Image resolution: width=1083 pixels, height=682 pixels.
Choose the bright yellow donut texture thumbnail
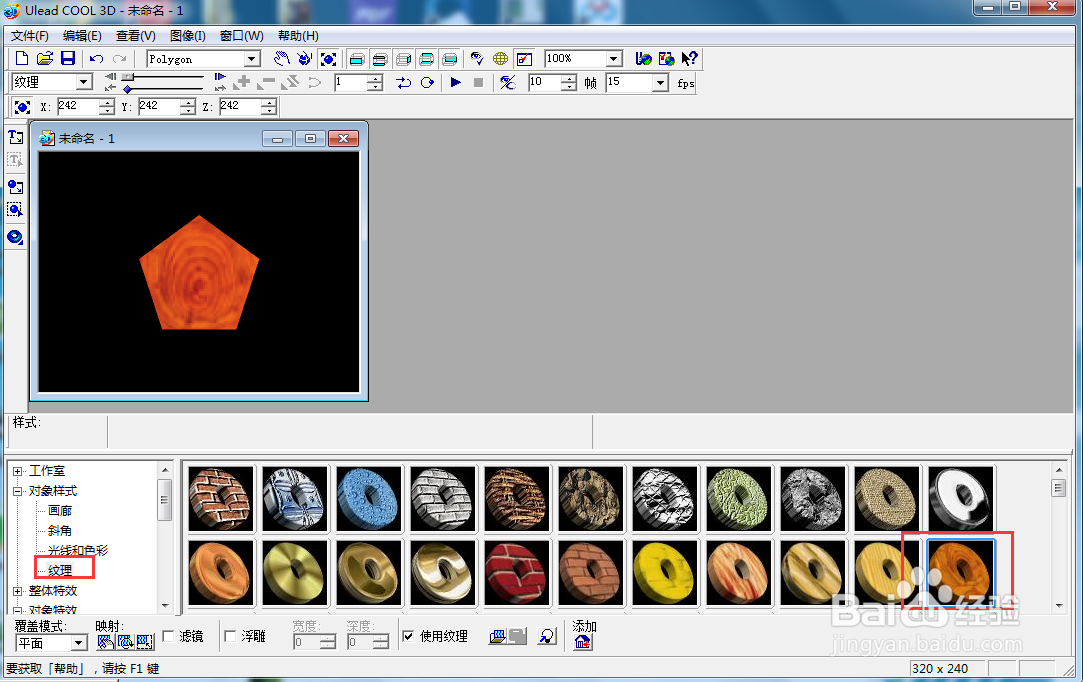664,573
